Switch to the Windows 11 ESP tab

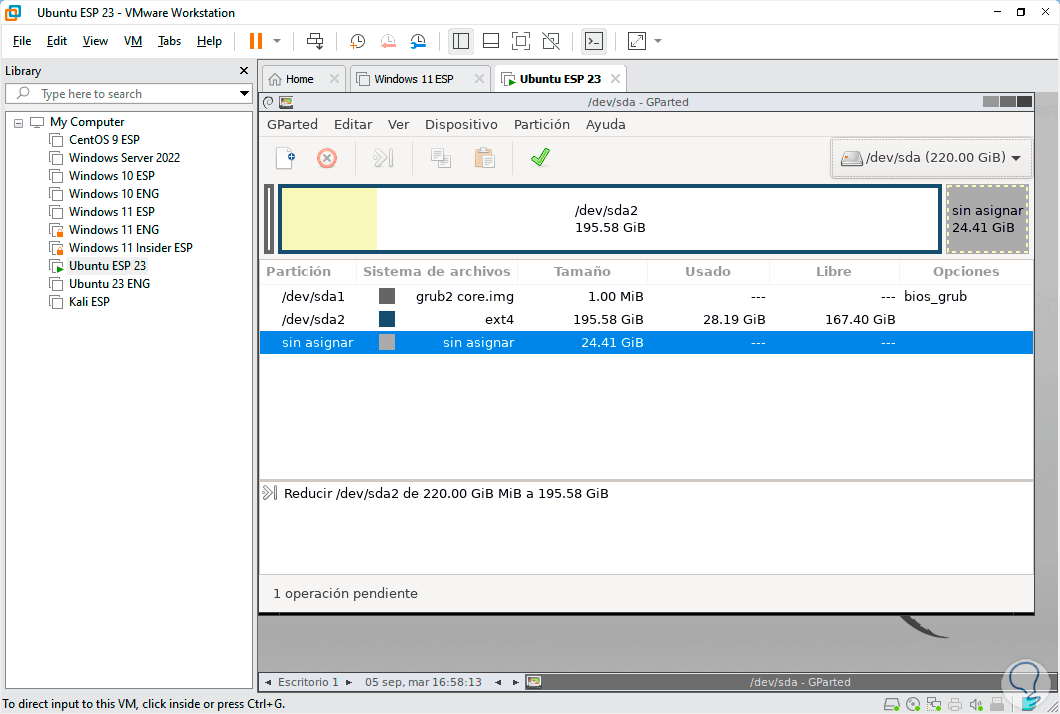(x=413, y=79)
